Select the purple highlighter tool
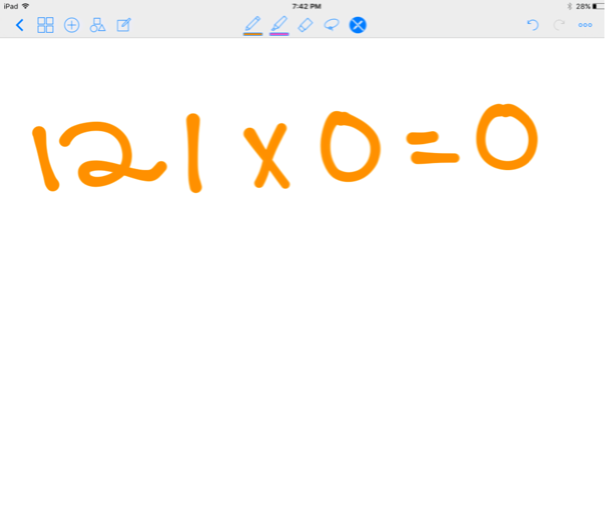The image size is (605, 518). [x=279, y=24]
